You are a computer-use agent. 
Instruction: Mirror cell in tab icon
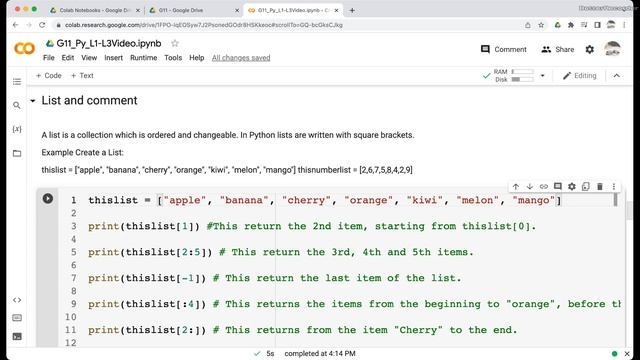point(586,187)
